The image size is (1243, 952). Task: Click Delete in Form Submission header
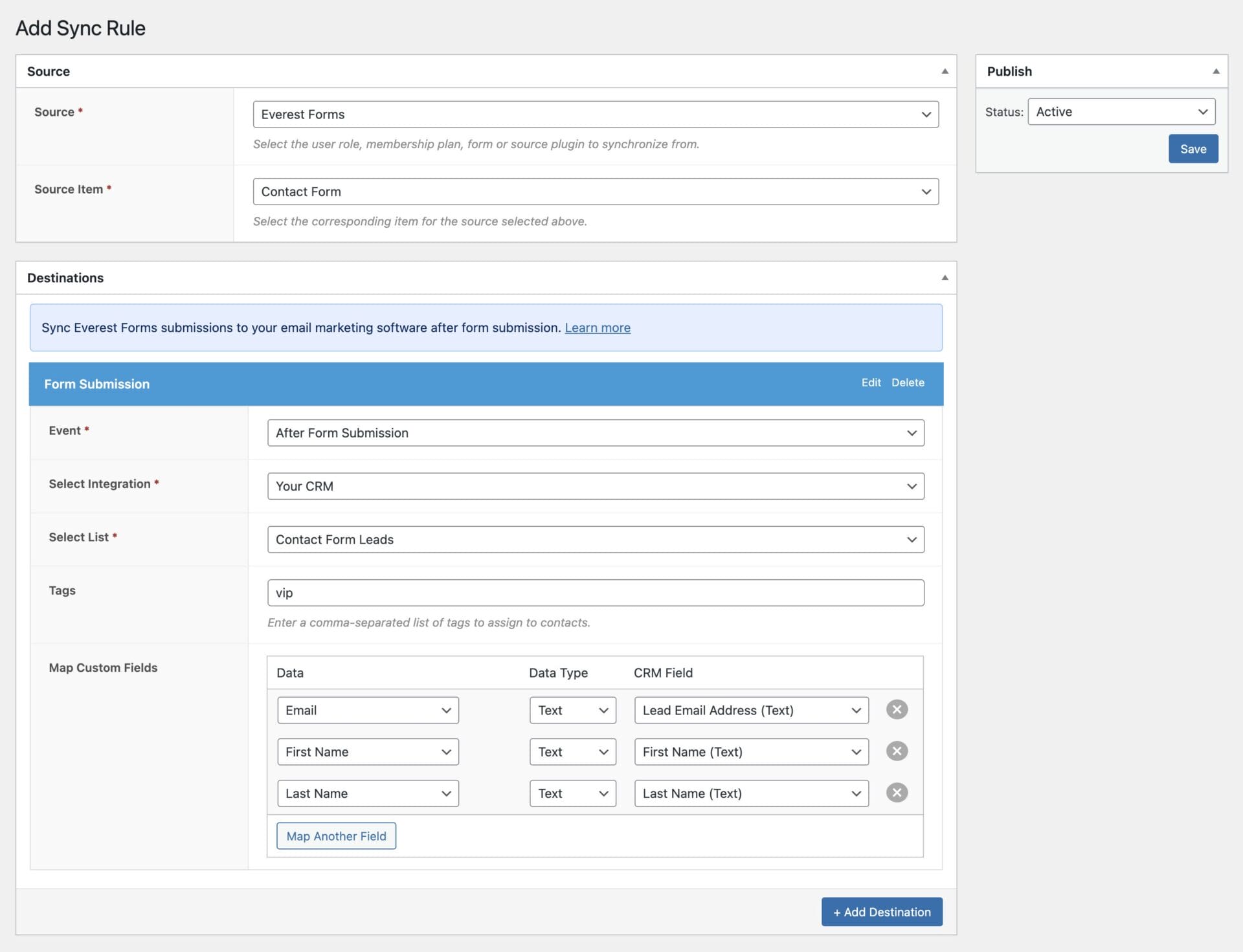tap(908, 382)
